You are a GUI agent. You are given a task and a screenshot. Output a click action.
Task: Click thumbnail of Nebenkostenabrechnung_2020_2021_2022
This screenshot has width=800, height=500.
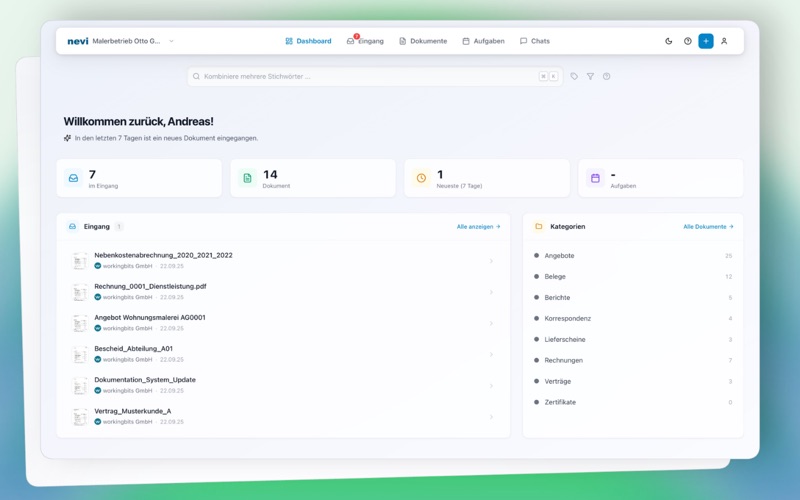tap(80, 261)
